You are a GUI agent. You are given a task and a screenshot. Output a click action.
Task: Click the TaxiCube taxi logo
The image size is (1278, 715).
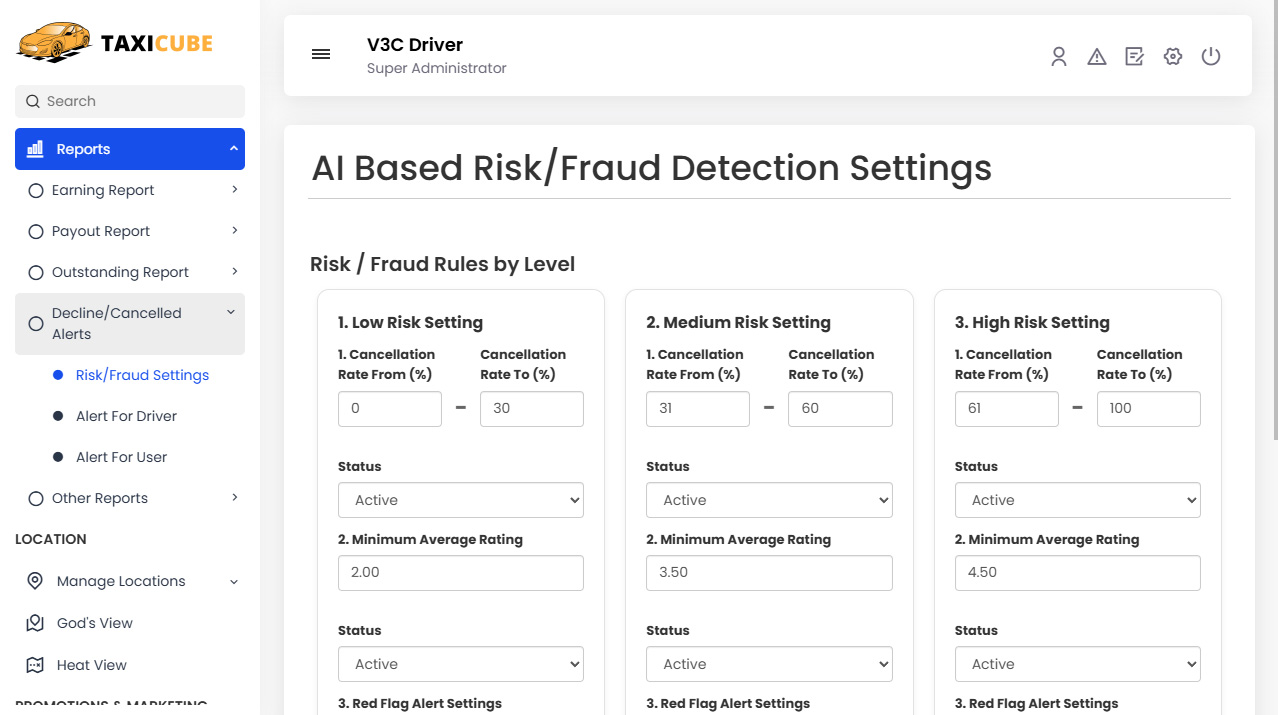click(52, 42)
